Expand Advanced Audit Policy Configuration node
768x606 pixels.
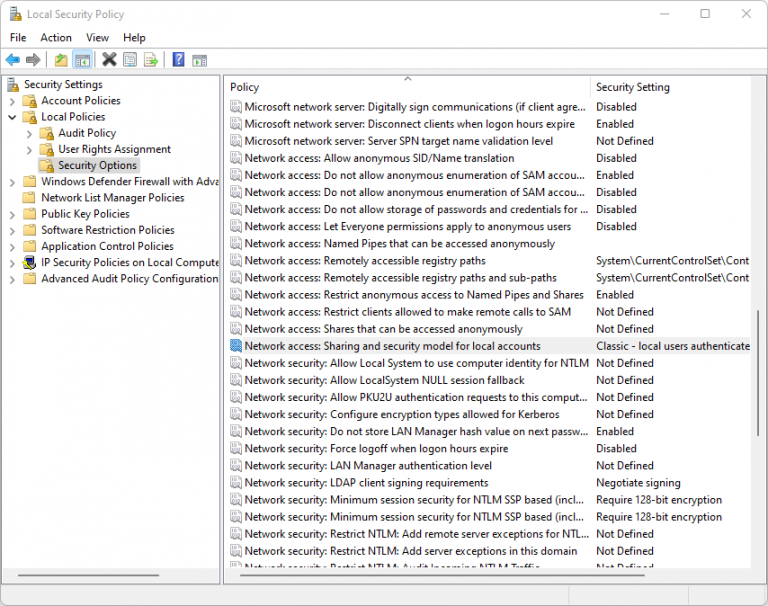click(x=13, y=279)
